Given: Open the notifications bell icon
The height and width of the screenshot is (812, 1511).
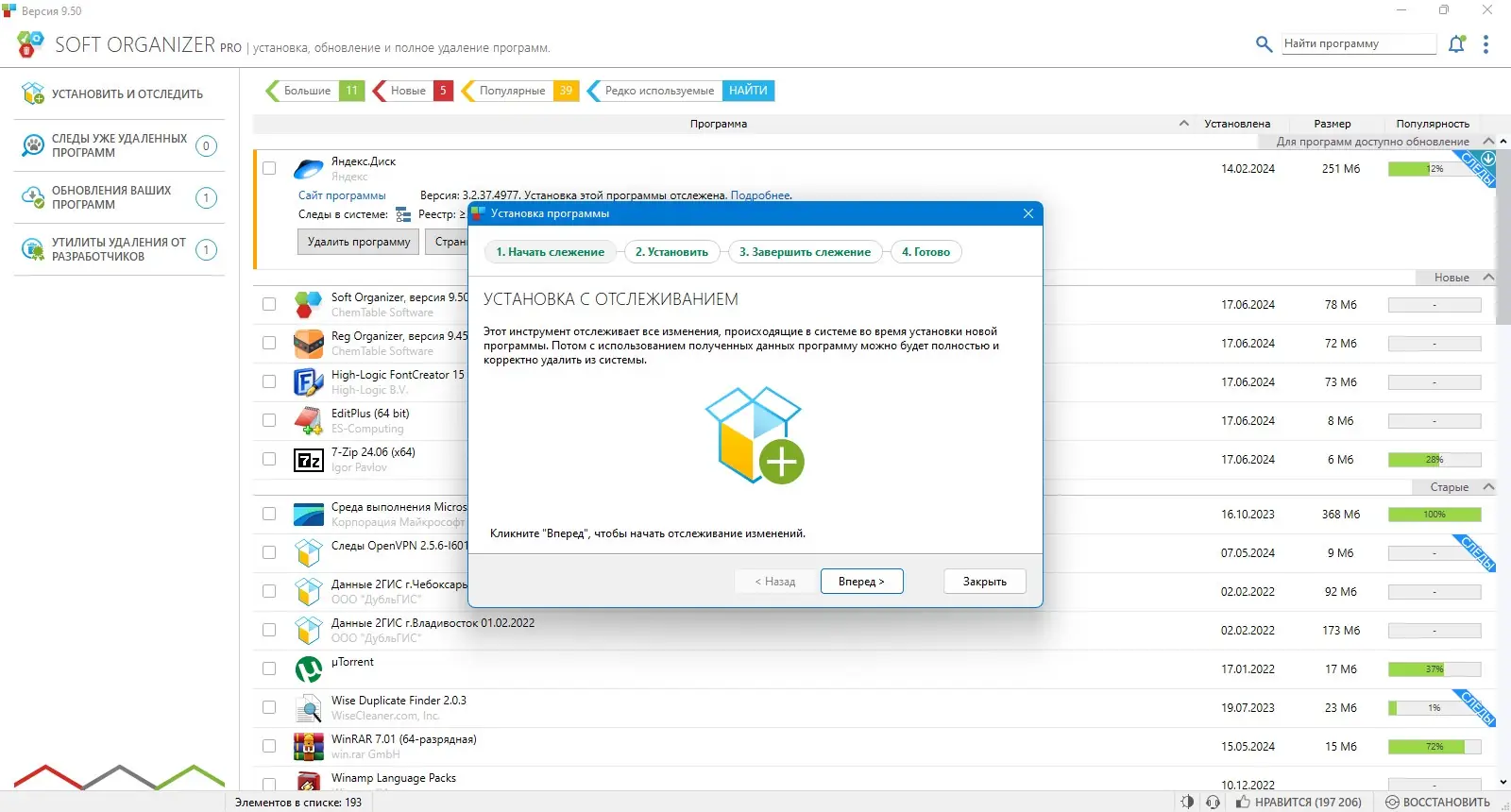Looking at the screenshot, I should (x=1457, y=43).
